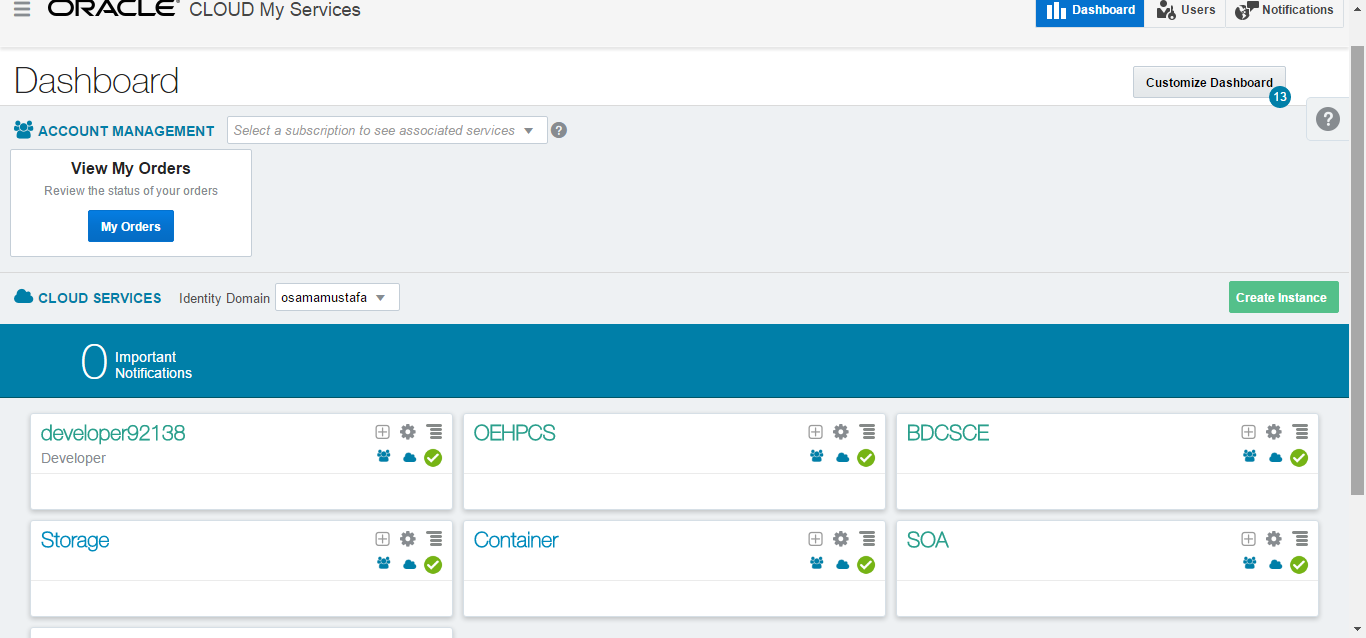Image resolution: width=1366 pixels, height=638 pixels.
Task: Open the help question mark near subscription selector
Action: pos(559,130)
